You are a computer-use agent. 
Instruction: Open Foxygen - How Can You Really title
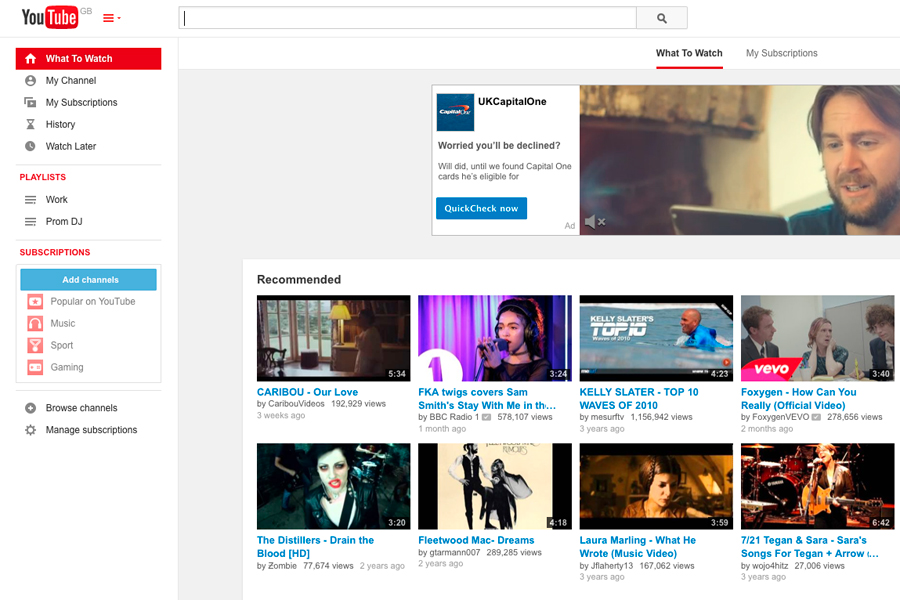[798, 398]
